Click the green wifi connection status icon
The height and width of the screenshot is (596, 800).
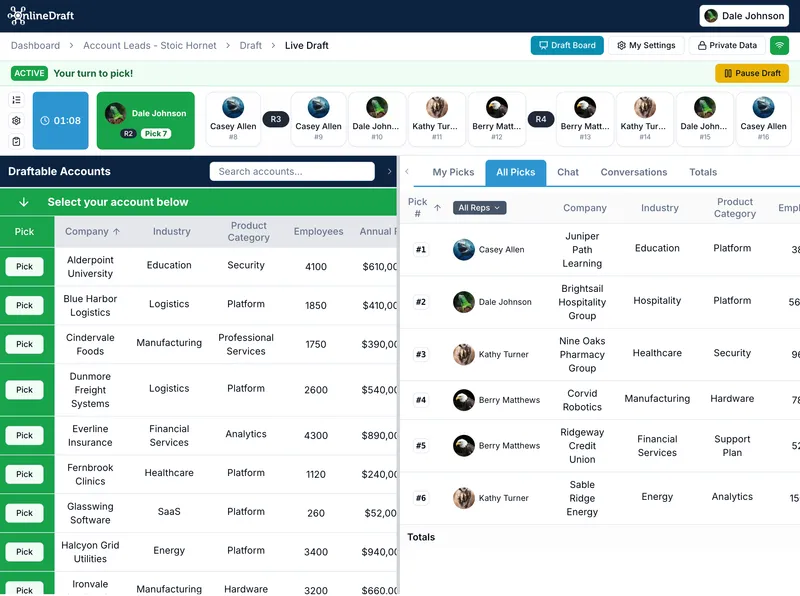[779, 45]
